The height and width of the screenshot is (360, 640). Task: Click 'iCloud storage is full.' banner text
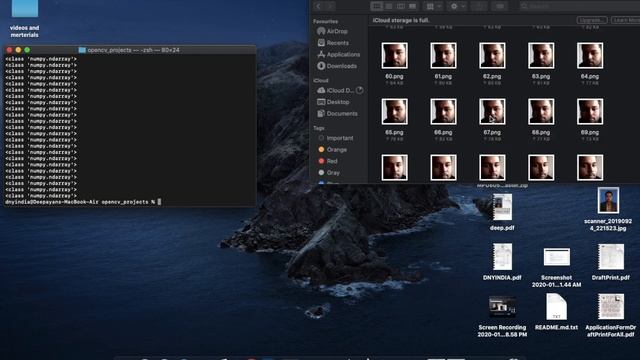pos(401,20)
